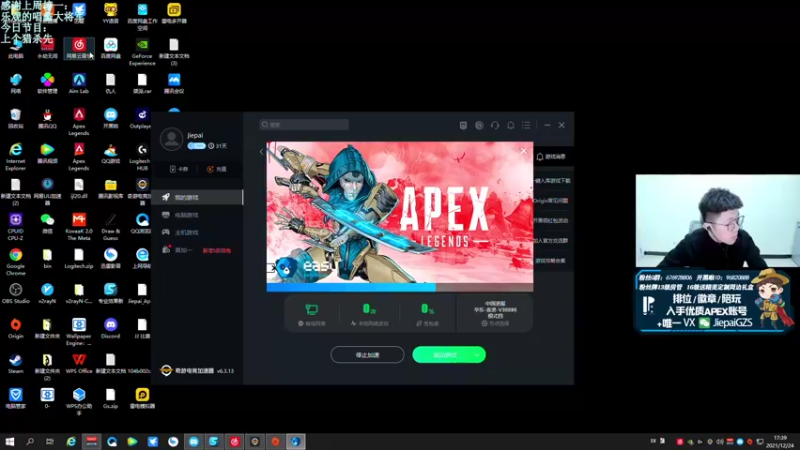Launch Wallpaper Engine from desktop
The width and height of the screenshot is (800, 450).
click(x=79, y=332)
